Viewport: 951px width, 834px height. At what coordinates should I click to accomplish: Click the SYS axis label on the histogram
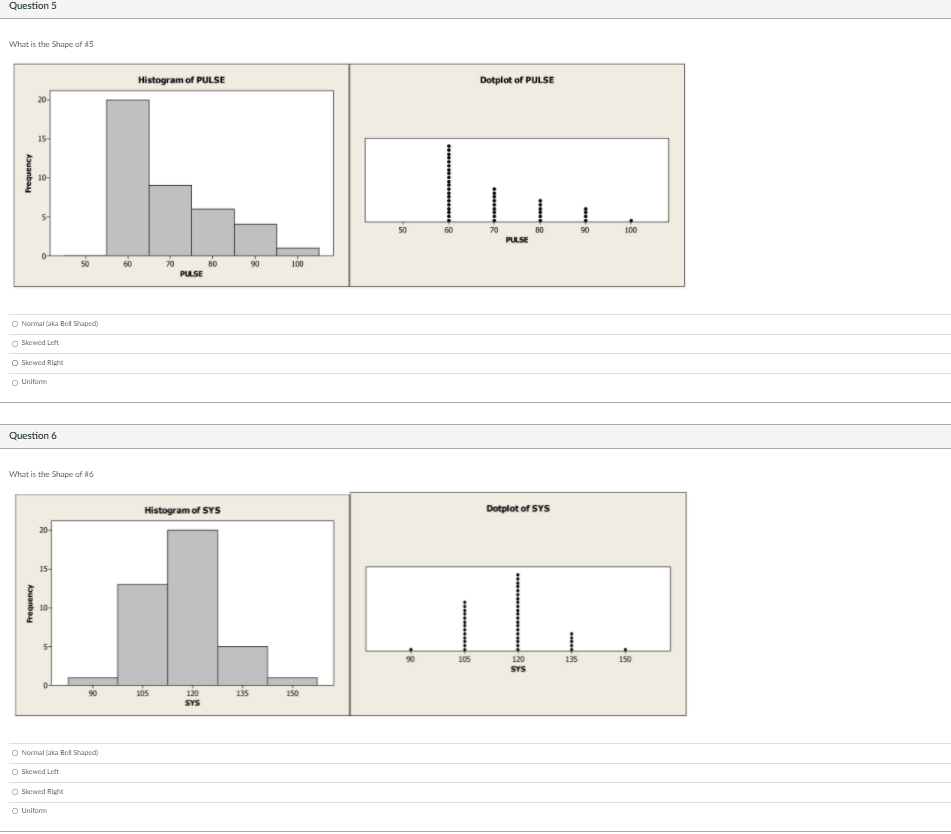191,703
